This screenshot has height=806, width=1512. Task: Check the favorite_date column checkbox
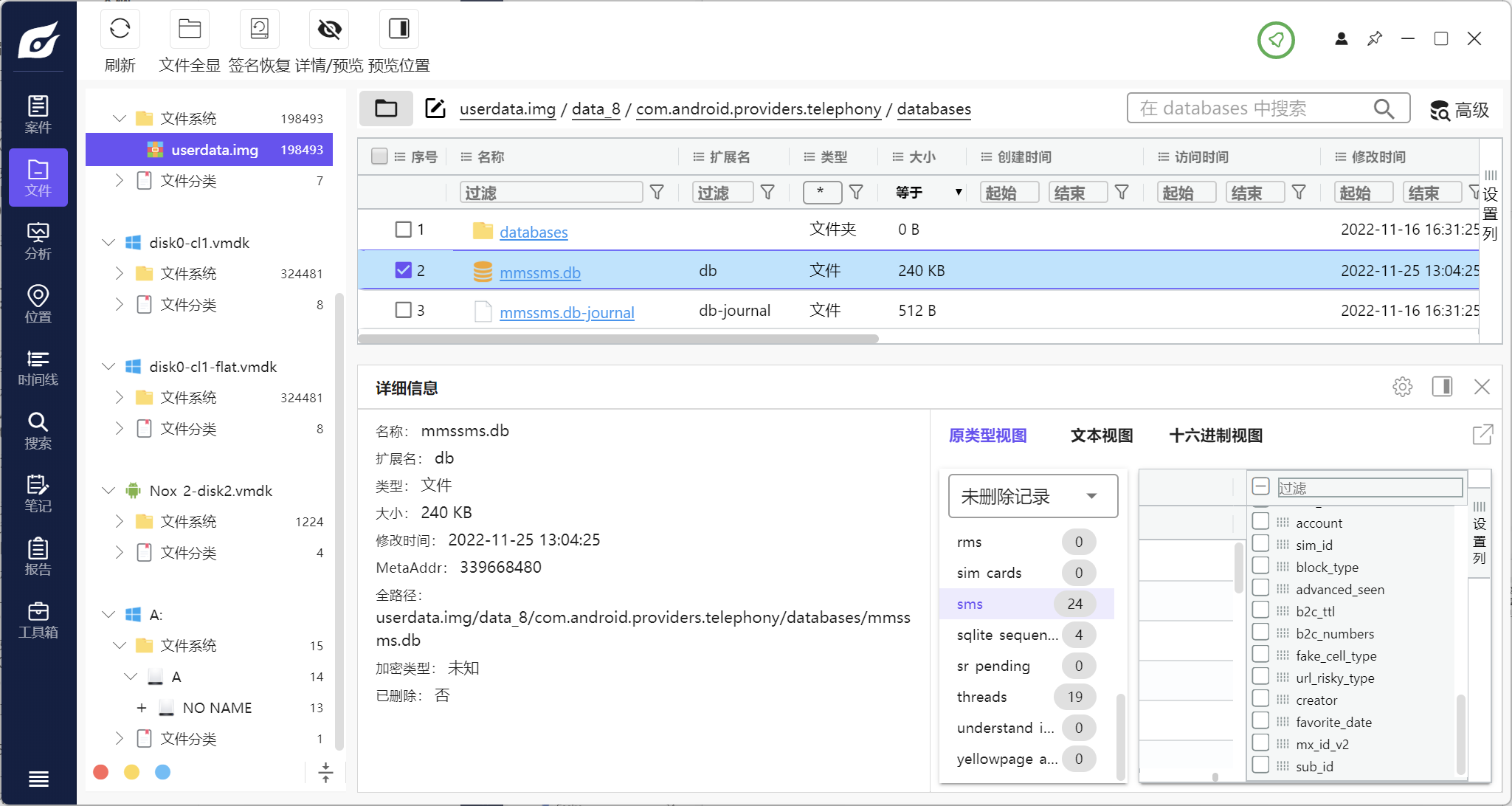1260,721
